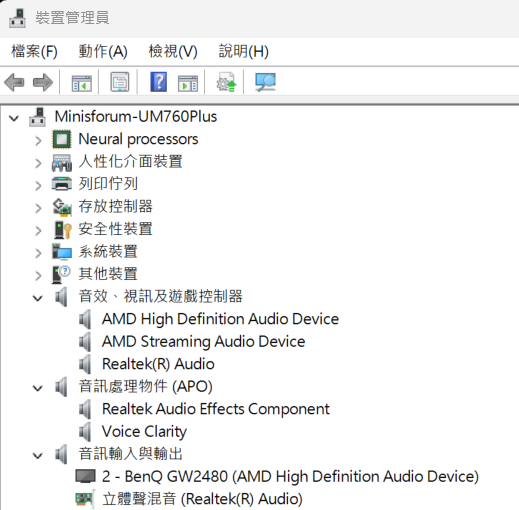The width and height of the screenshot is (519, 510).
Task: Expand the 人性化介面裝置 category
Action: click(38, 163)
